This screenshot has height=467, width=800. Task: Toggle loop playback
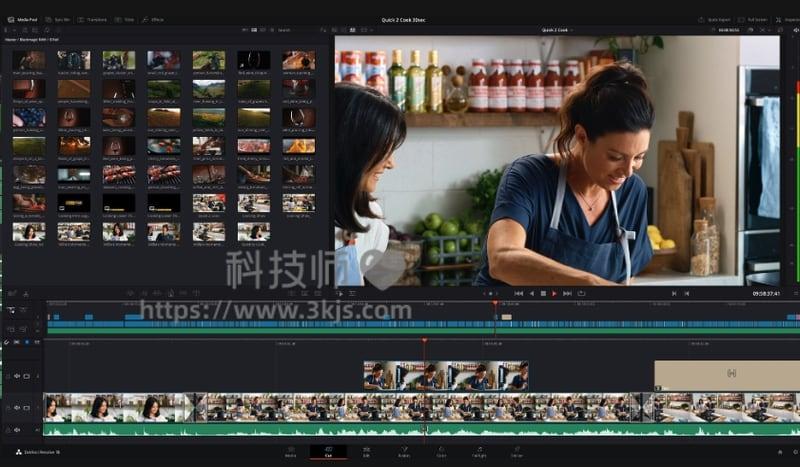click(581, 293)
